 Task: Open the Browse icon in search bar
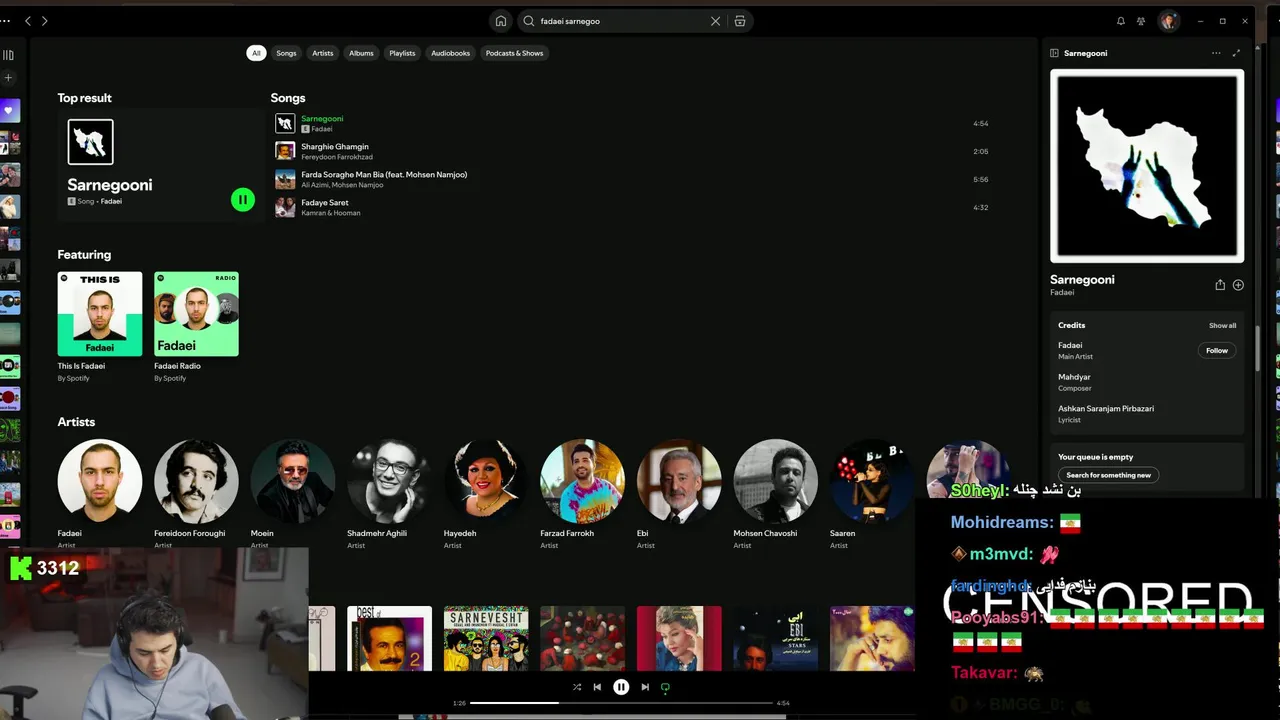[x=740, y=21]
